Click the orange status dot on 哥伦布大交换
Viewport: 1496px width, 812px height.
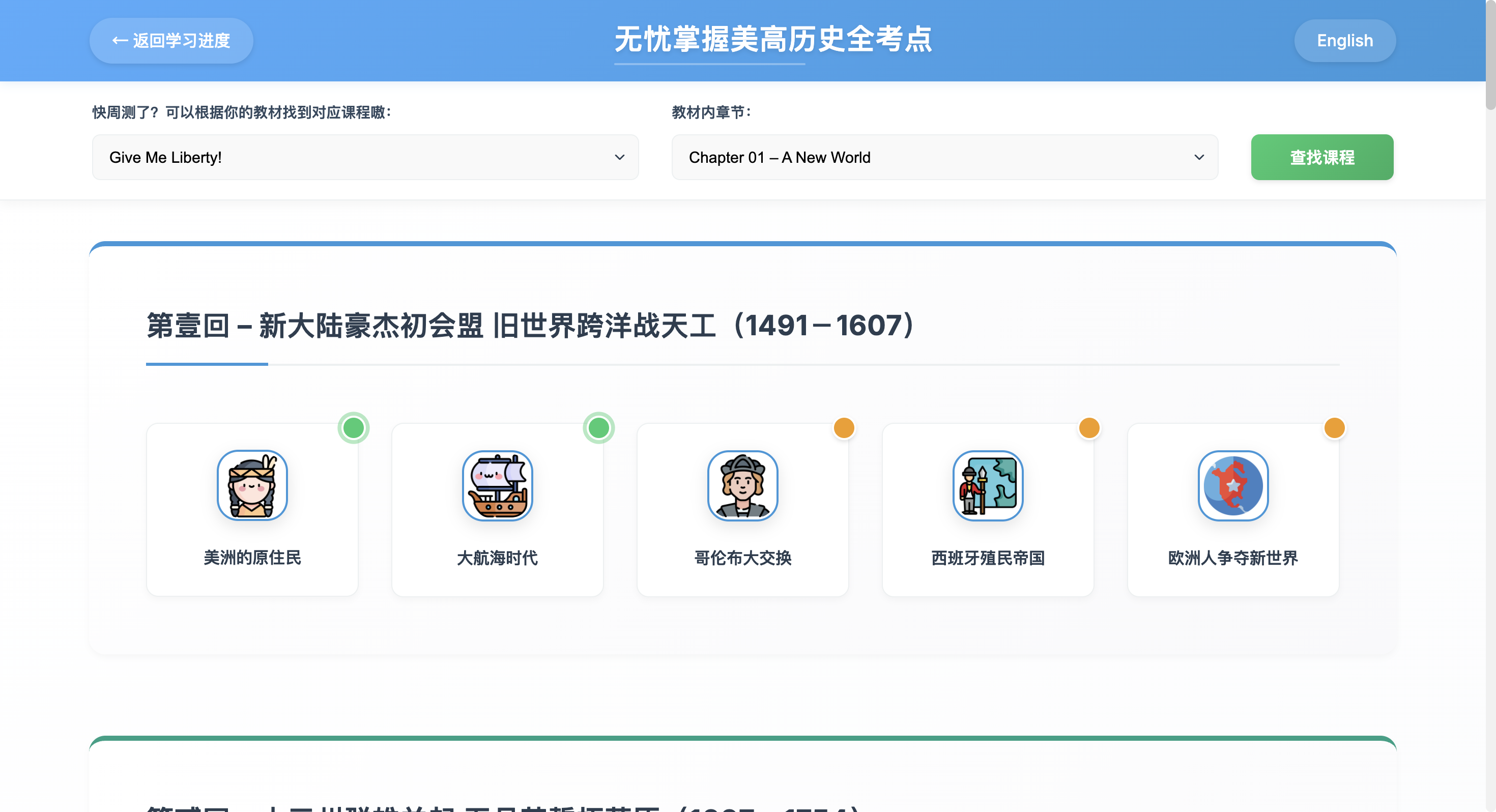pyautogui.click(x=844, y=428)
